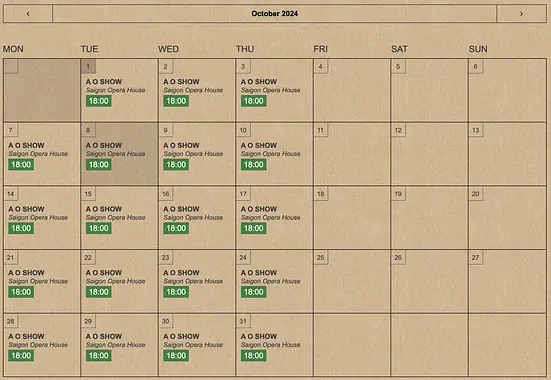Open A O SHOW link on October 14

click(x=26, y=209)
